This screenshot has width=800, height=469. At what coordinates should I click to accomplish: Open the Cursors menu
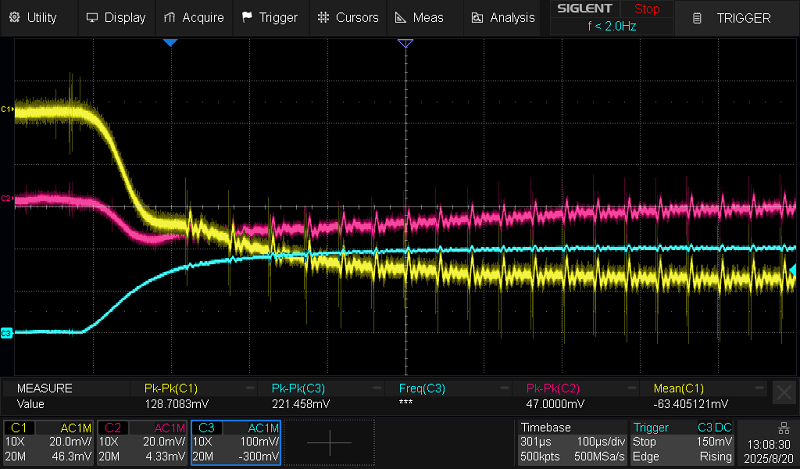(348, 17)
